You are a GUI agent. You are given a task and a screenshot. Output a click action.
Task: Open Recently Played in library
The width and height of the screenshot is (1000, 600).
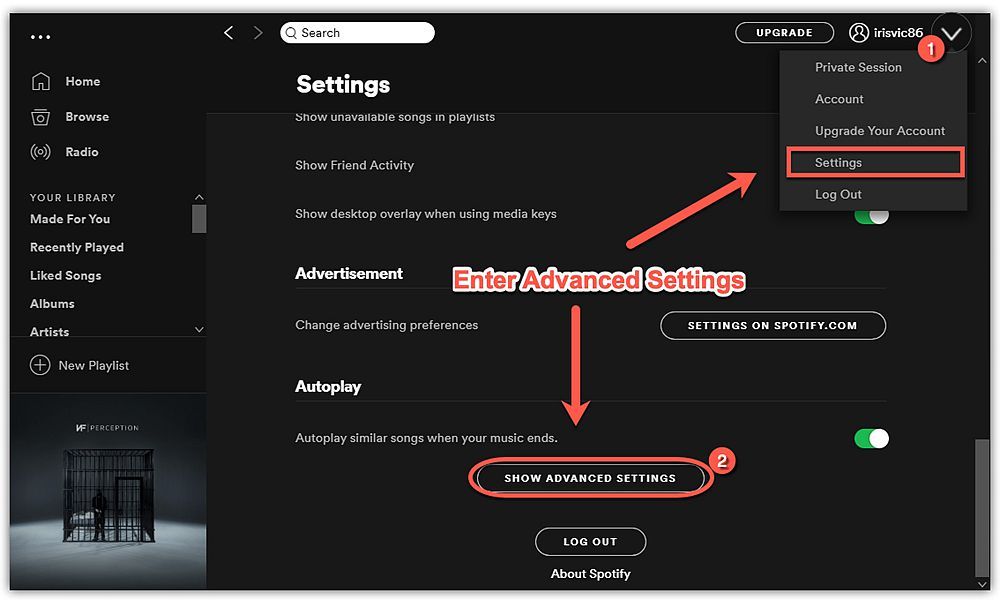[x=77, y=247]
